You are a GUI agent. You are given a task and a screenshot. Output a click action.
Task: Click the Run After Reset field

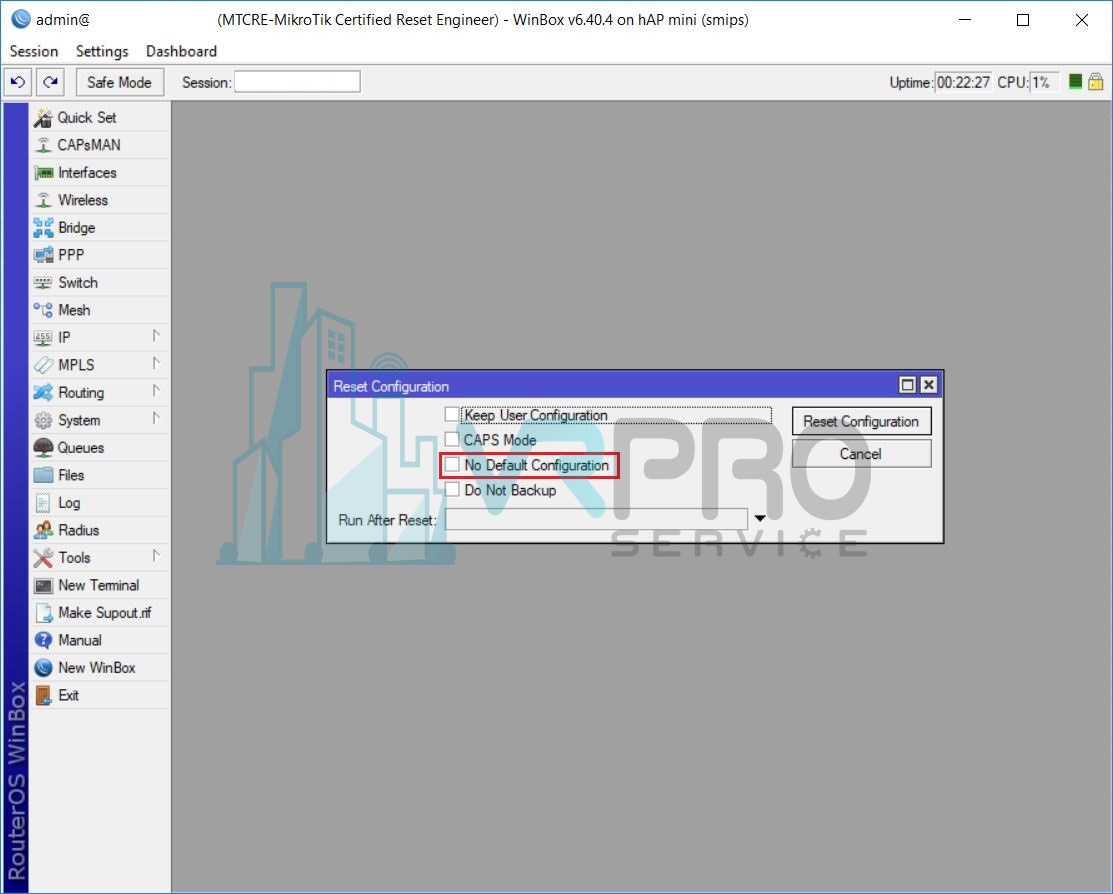coord(596,520)
